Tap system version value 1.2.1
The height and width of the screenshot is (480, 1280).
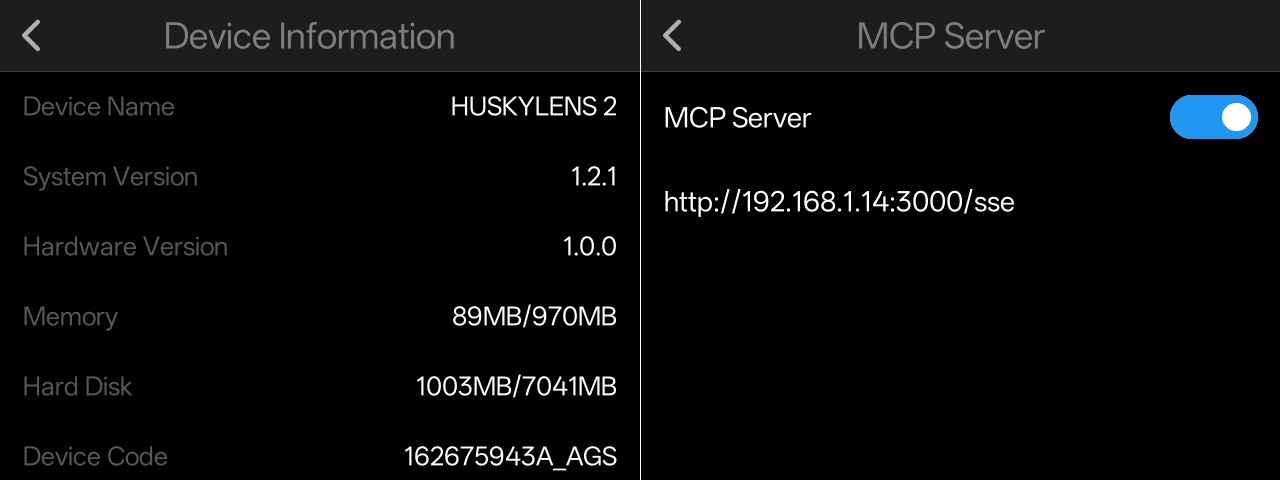coord(593,177)
